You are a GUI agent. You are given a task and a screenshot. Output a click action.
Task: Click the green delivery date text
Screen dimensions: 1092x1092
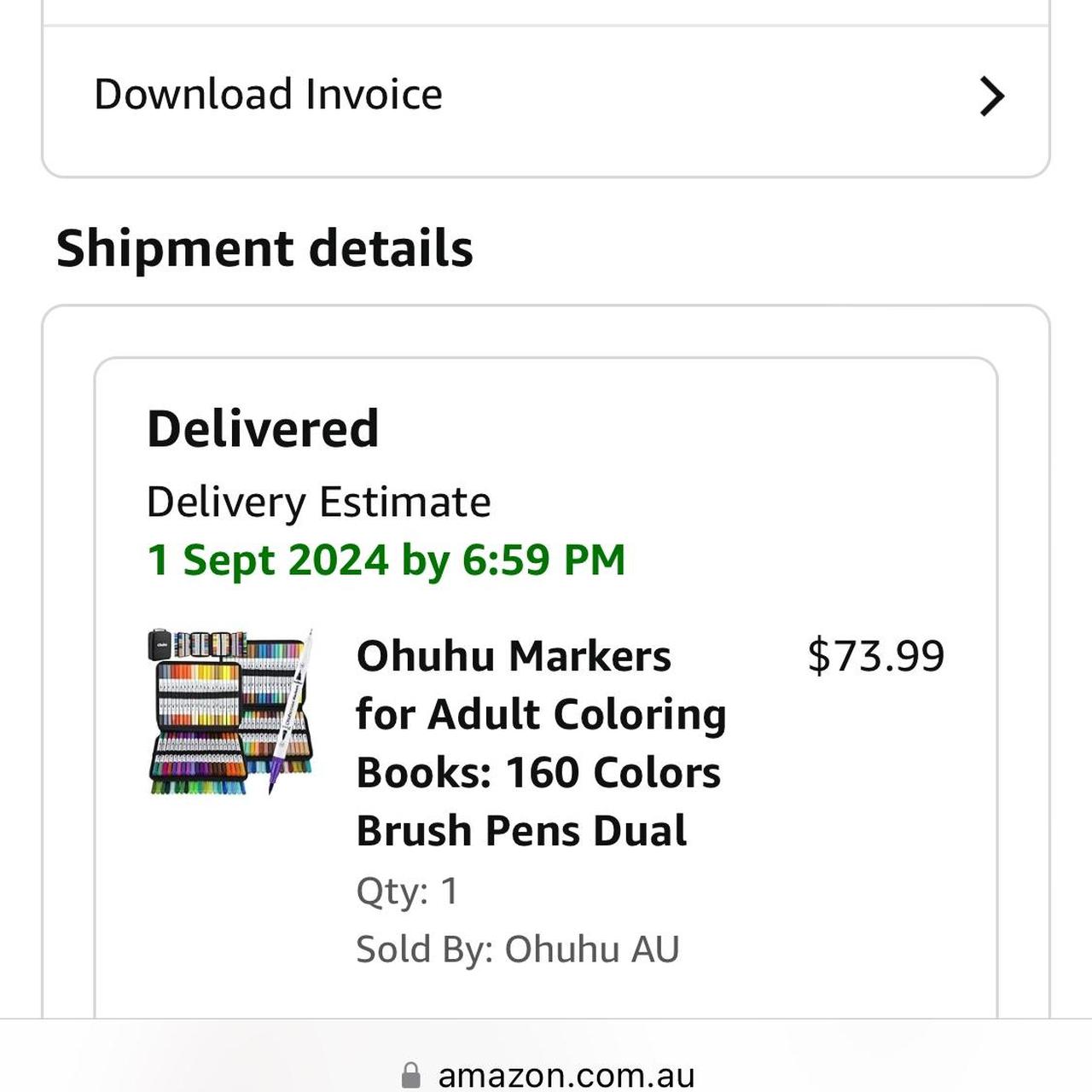point(384,561)
